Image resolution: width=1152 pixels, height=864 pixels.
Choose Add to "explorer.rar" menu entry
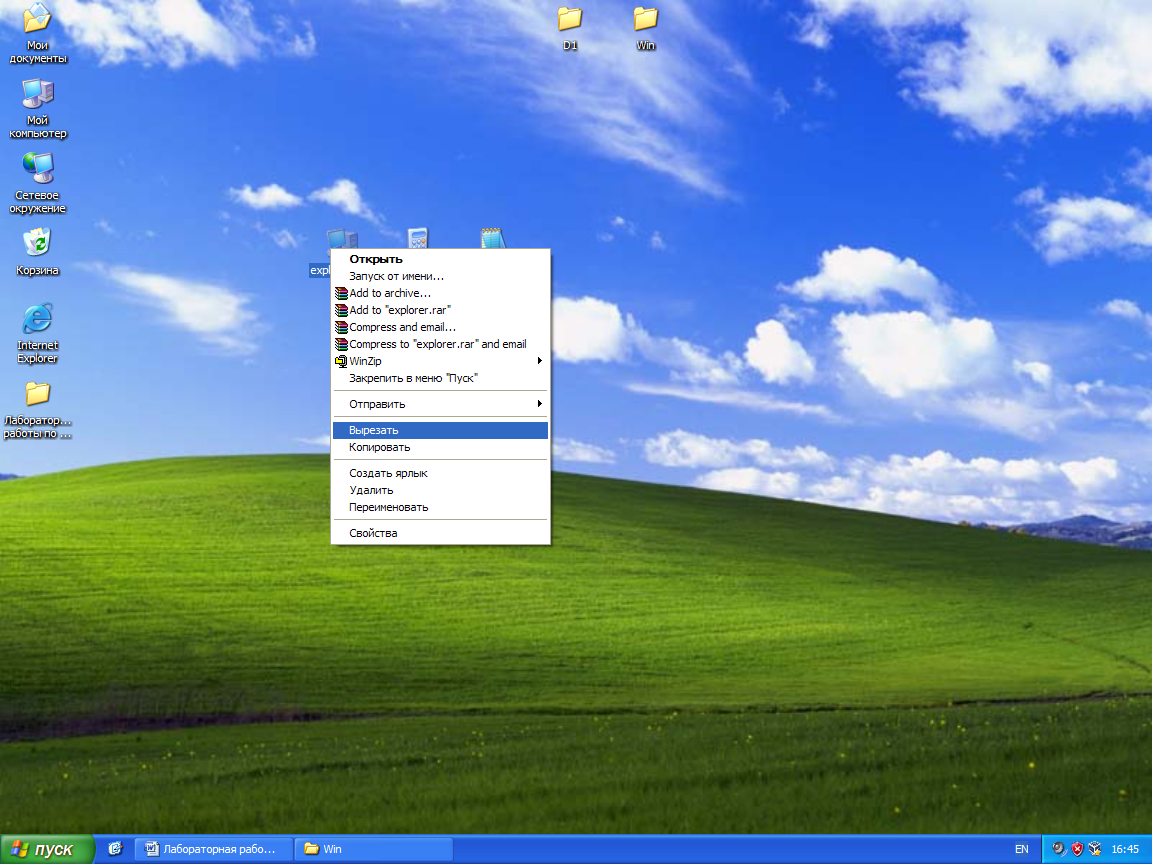(x=440, y=310)
